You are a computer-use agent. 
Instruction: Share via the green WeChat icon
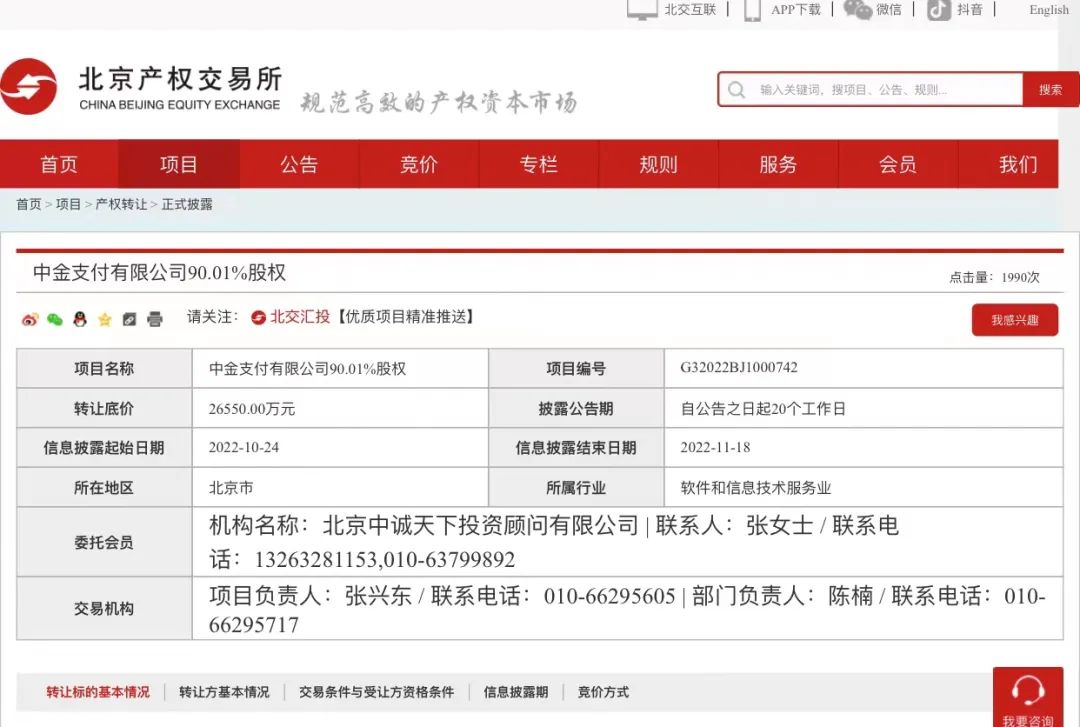(x=55, y=319)
